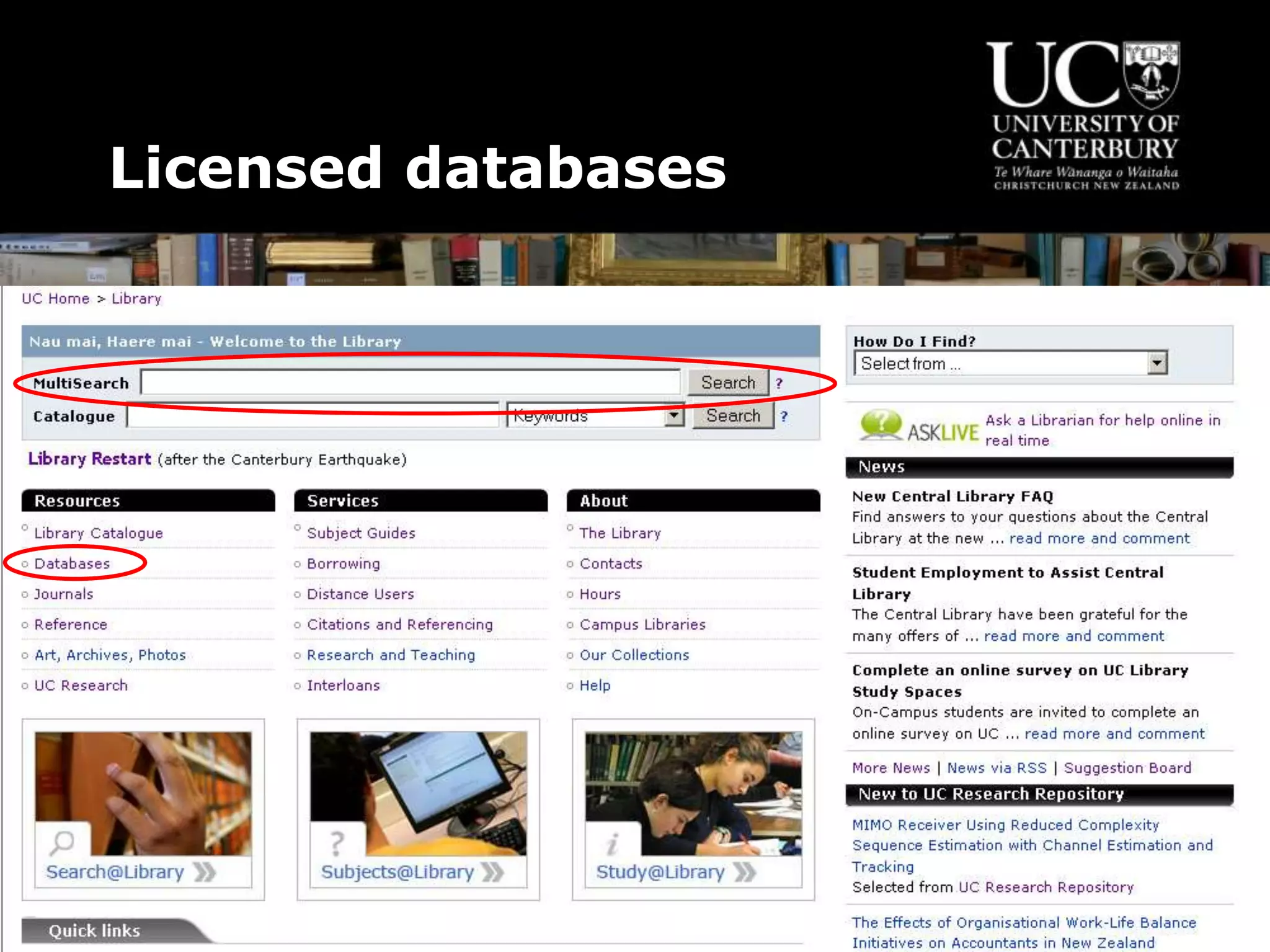Open the Library breadcrumb link
1270x952 pixels.
tap(136, 299)
